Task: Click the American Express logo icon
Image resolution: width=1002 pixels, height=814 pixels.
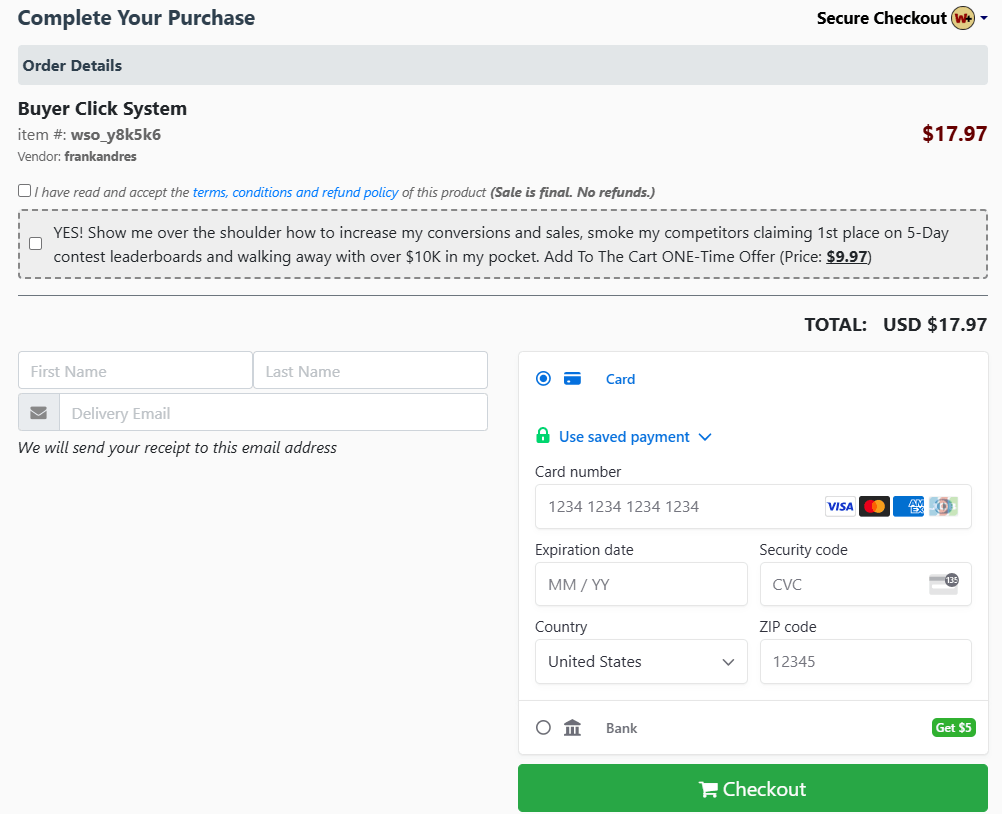Action: coord(909,507)
